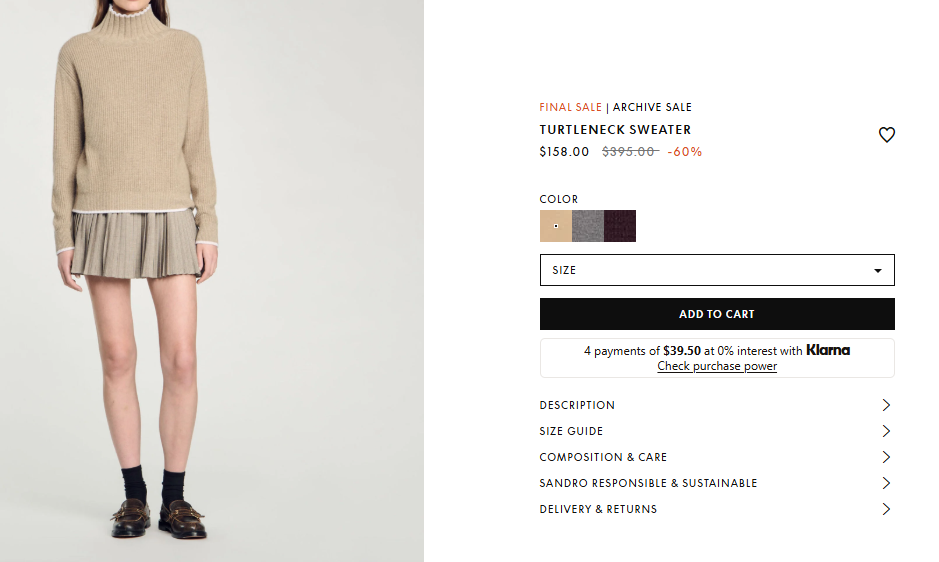The height and width of the screenshot is (562, 939).
Task: Expand the Description section
Action: tap(717, 405)
